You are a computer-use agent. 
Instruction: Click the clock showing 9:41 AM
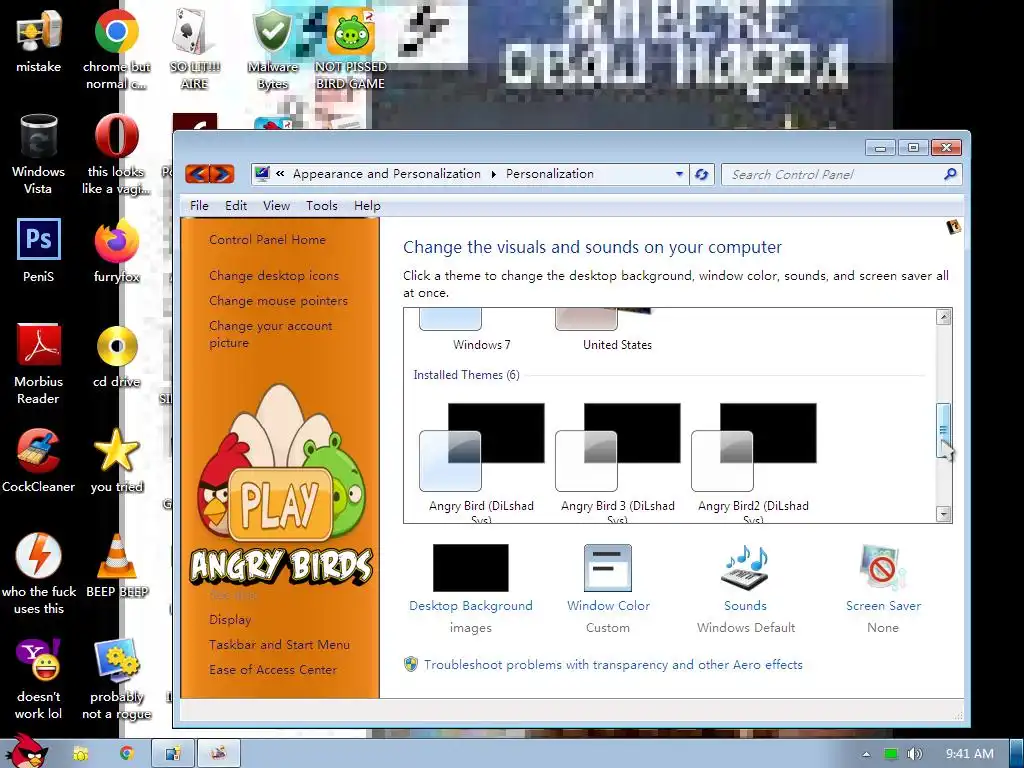click(970, 754)
